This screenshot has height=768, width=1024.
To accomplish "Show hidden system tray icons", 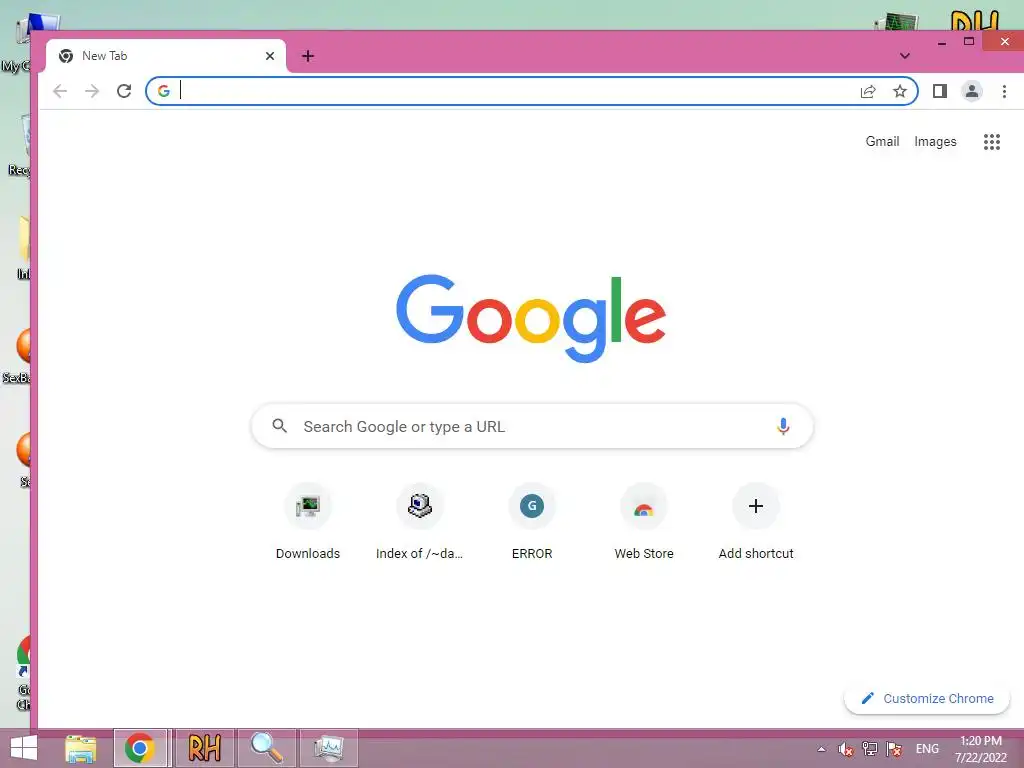I will click(821, 749).
